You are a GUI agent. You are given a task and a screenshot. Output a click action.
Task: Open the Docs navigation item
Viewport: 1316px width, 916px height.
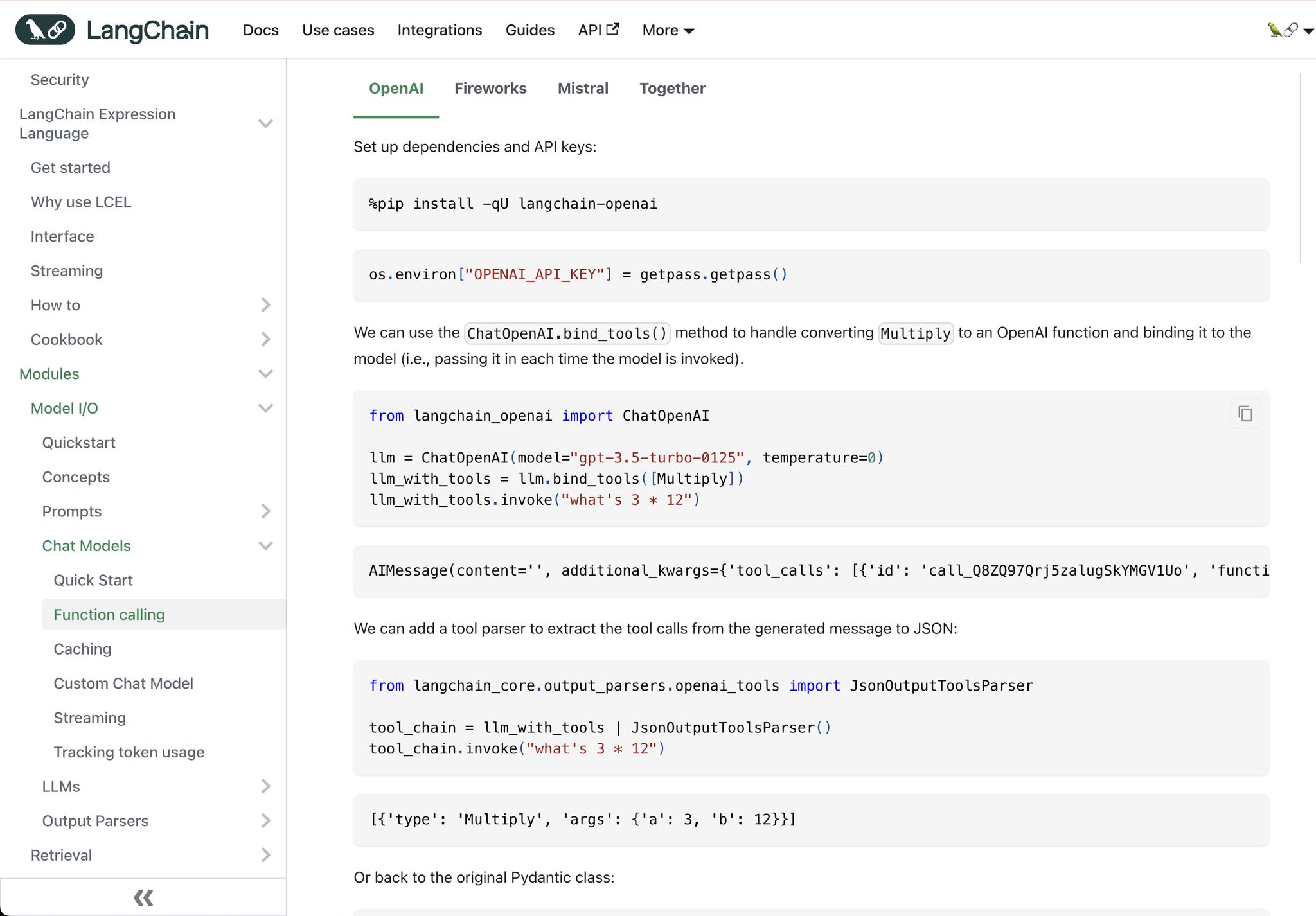tap(261, 30)
